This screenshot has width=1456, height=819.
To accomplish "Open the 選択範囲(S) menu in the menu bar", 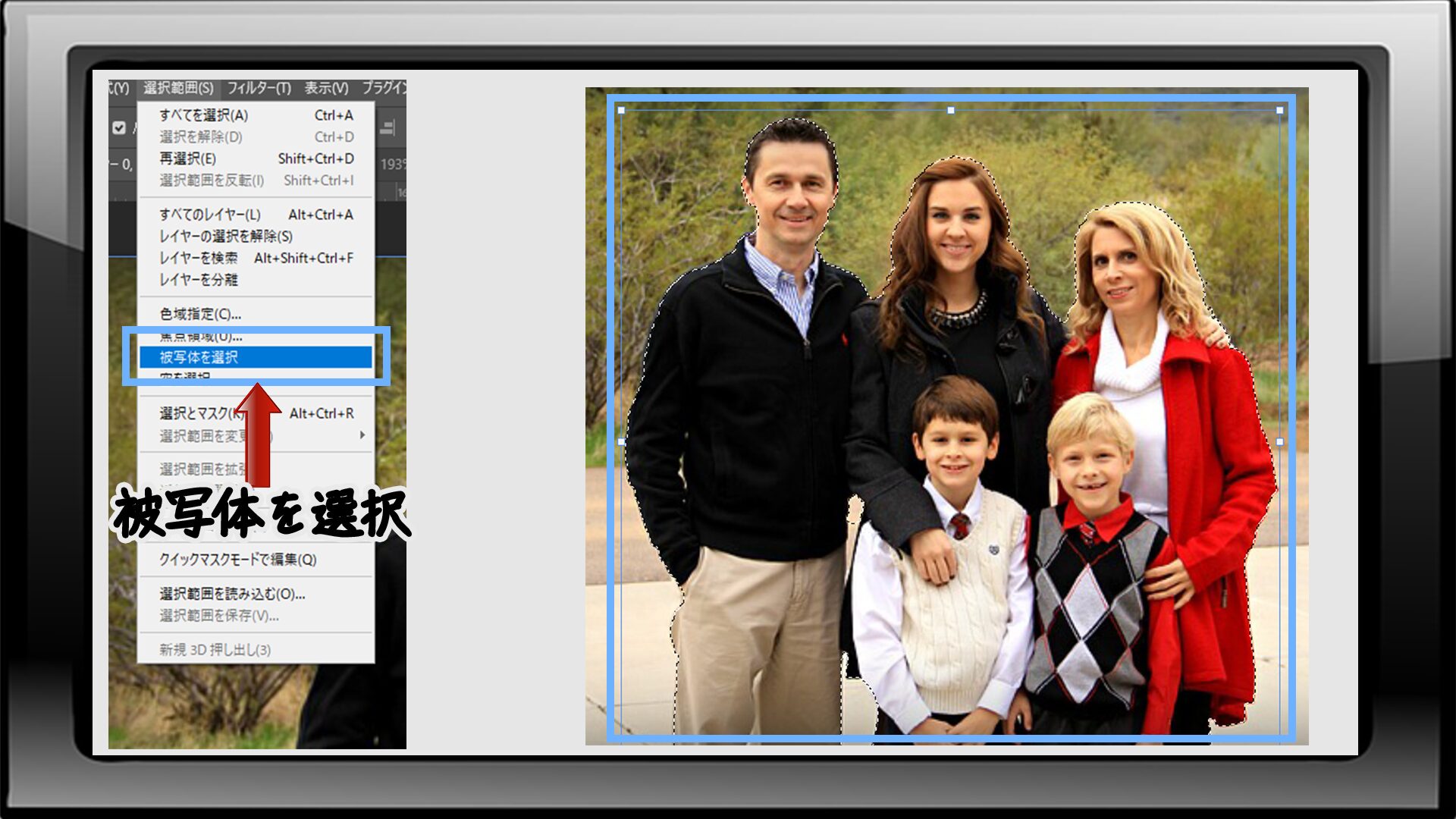I will 178,88.
